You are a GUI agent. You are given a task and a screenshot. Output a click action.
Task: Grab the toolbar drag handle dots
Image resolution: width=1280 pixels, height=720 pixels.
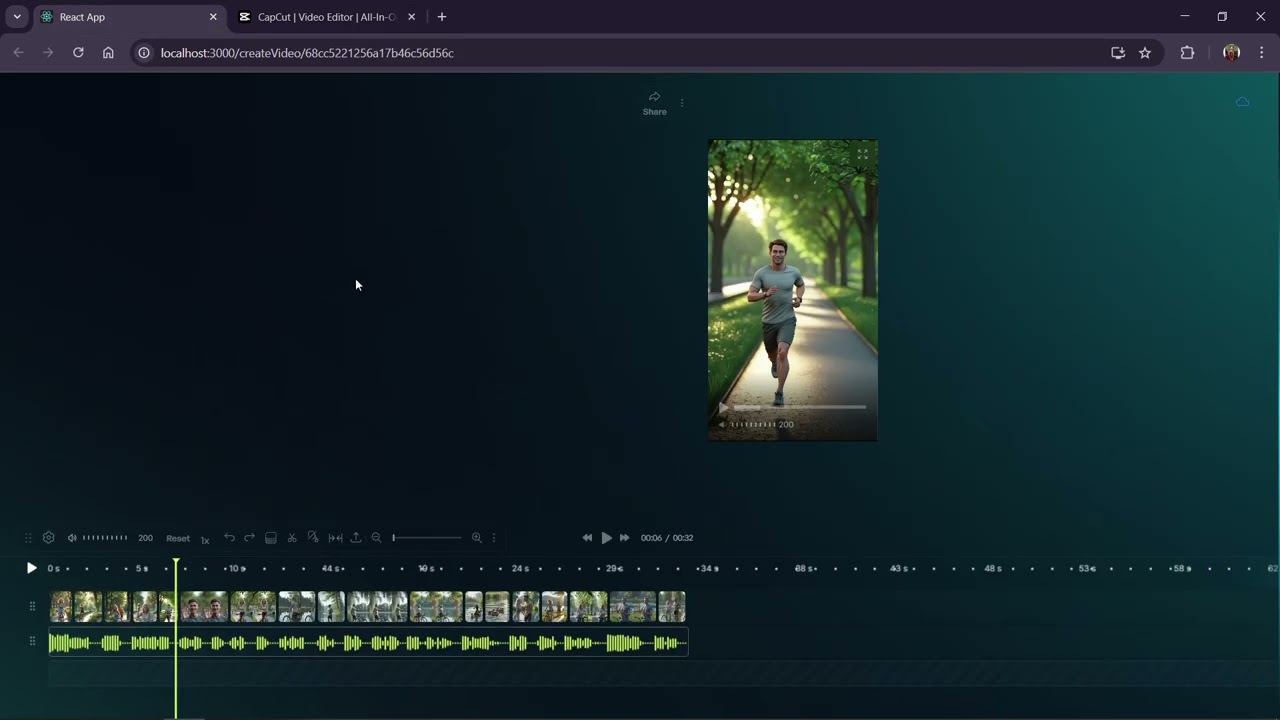pos(28,538)
